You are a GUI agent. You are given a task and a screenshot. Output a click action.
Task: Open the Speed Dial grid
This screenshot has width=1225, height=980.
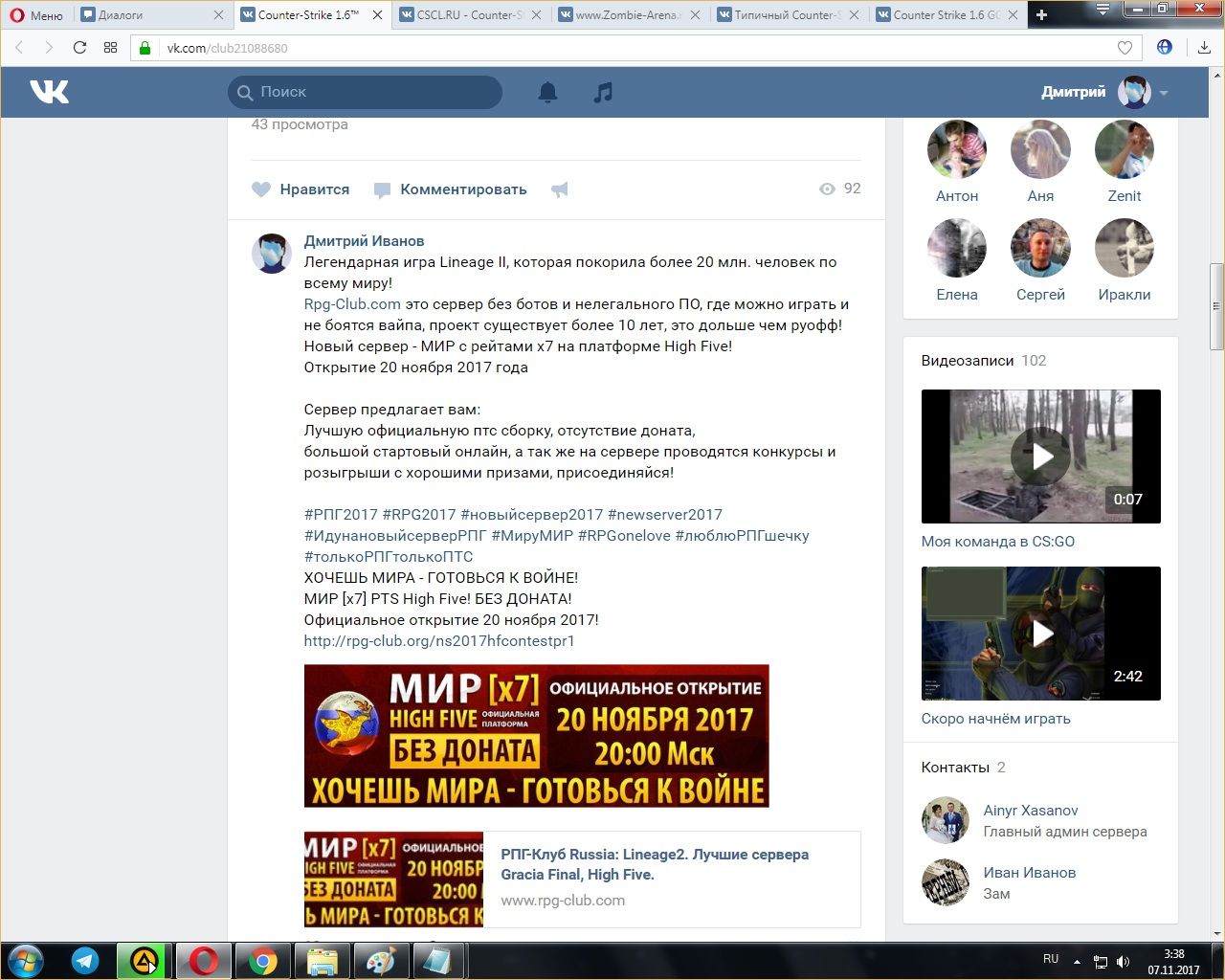click(110, 48)
